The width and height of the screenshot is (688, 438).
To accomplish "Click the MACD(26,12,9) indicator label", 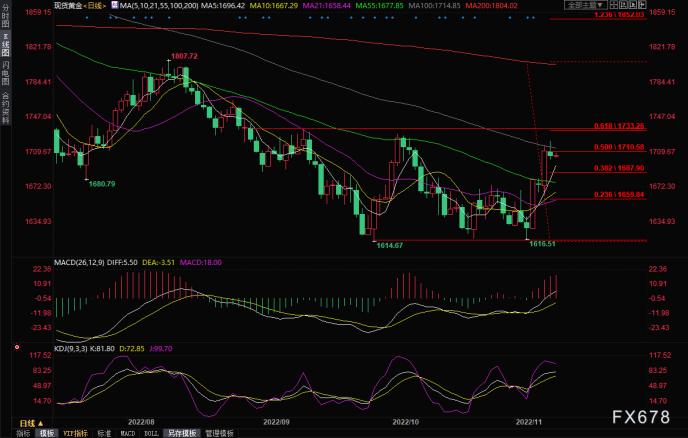I will [79, 262].
